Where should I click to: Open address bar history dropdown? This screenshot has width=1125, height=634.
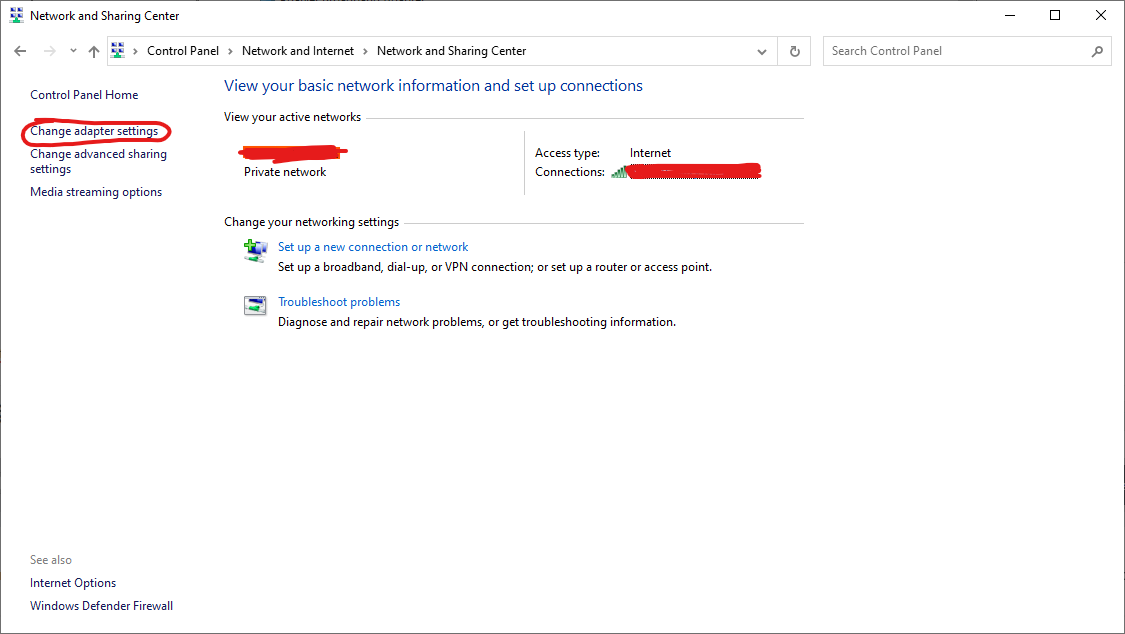point(762,52)
